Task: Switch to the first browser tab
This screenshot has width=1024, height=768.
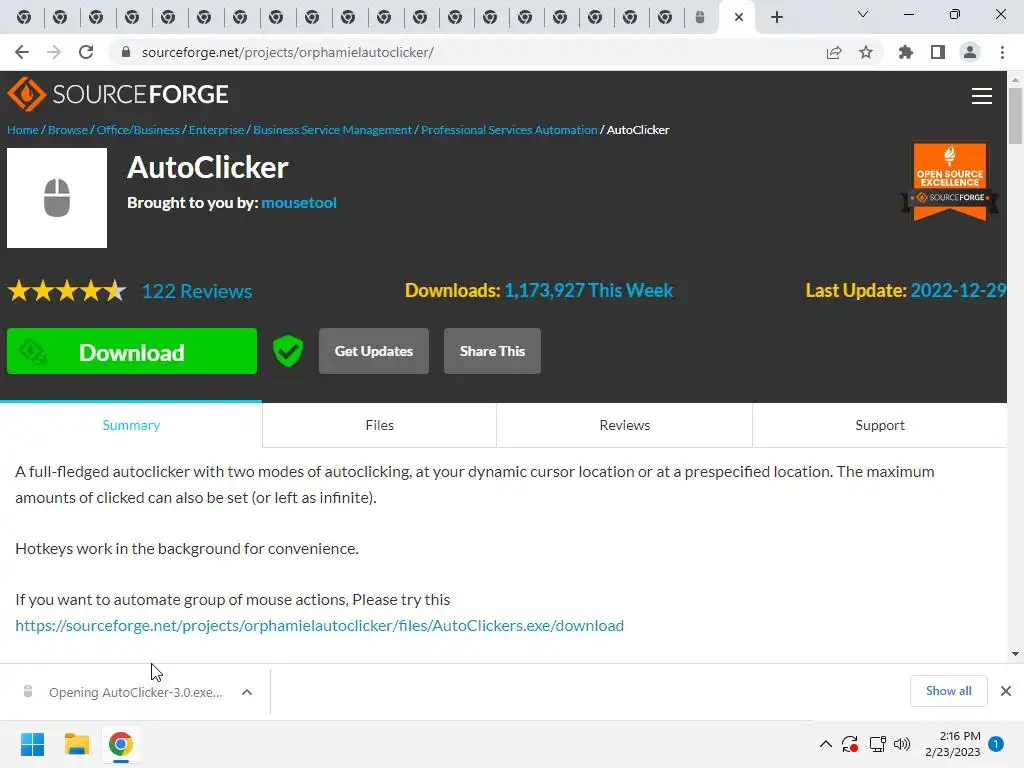Action: coord(24,17)
